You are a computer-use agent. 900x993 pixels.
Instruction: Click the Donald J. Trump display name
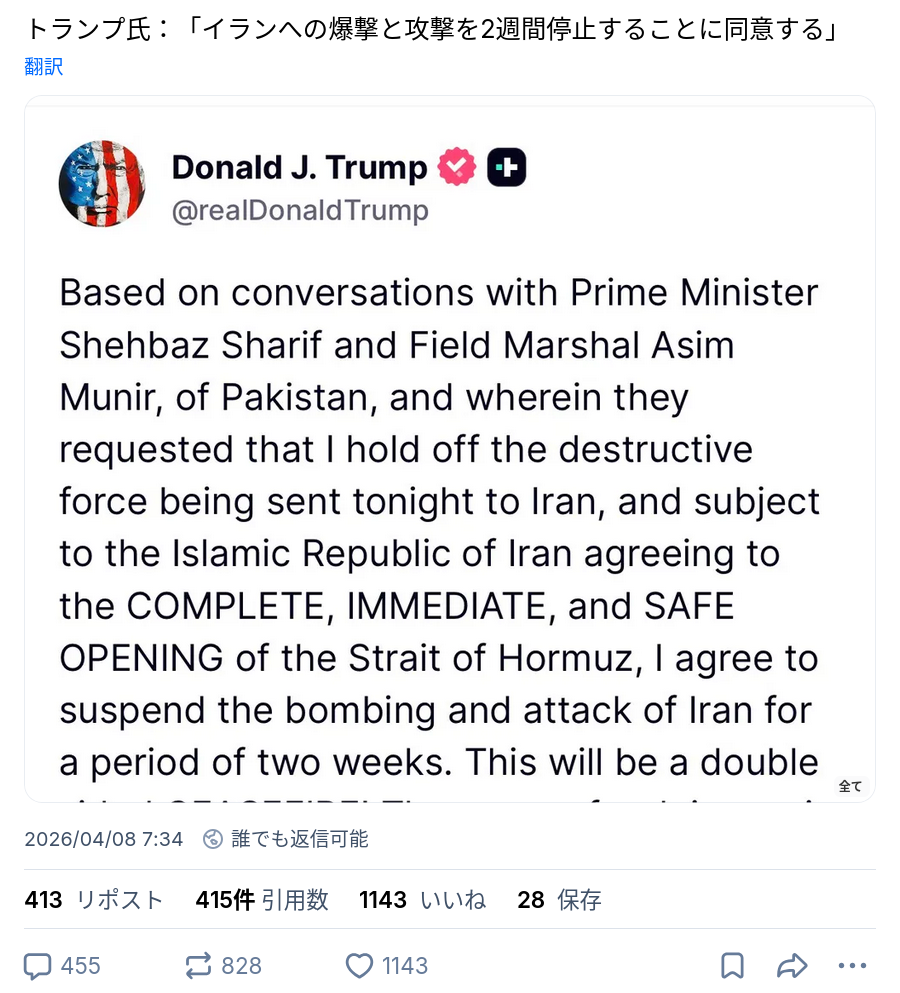pyautogui.click(x=299, y=167)
